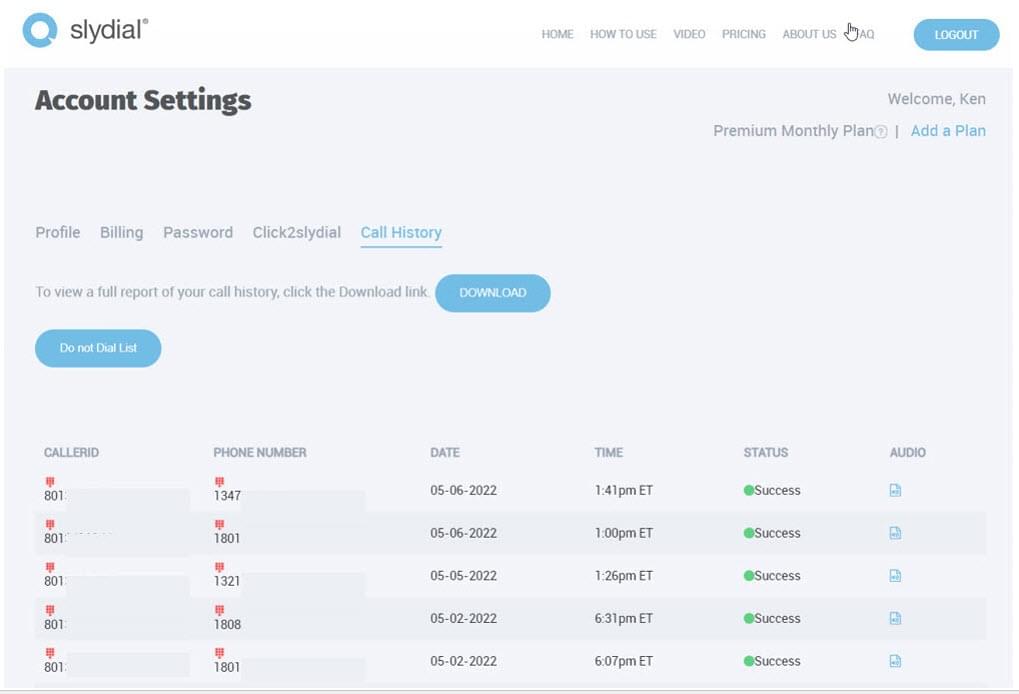Open audio file for 6:07pm call
The width and height of the screenshot is (1019, 694).
click(895, 661)
